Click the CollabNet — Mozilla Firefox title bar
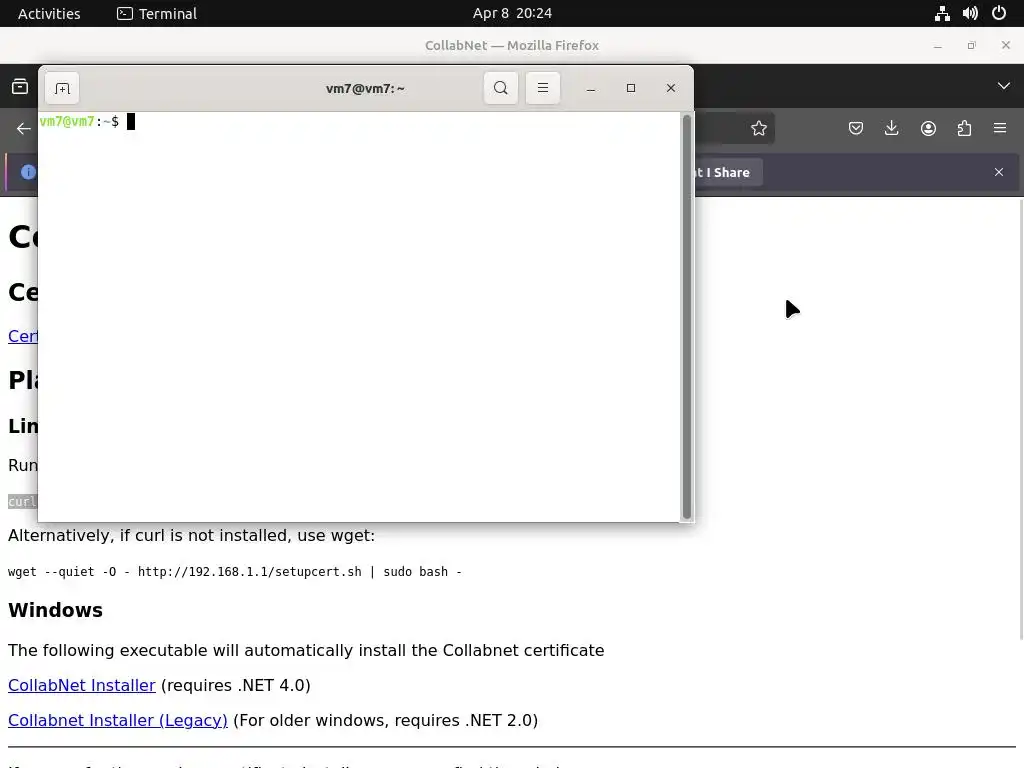 512,46
